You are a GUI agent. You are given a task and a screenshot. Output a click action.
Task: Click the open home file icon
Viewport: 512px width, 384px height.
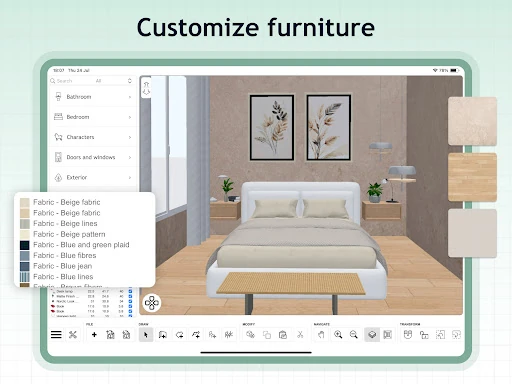(x=110, y=334)
